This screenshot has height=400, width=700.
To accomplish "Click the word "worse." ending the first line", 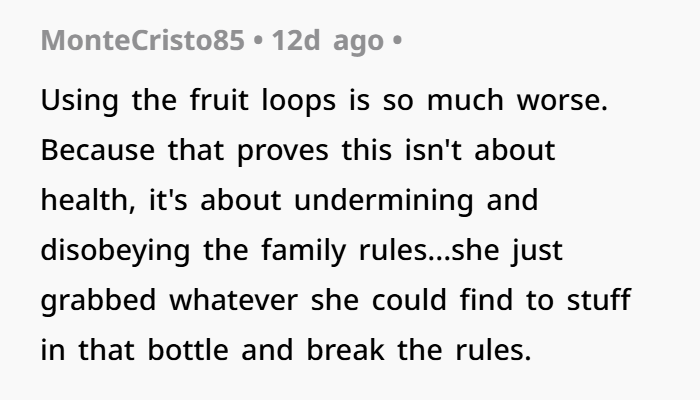I will point(562,100).
